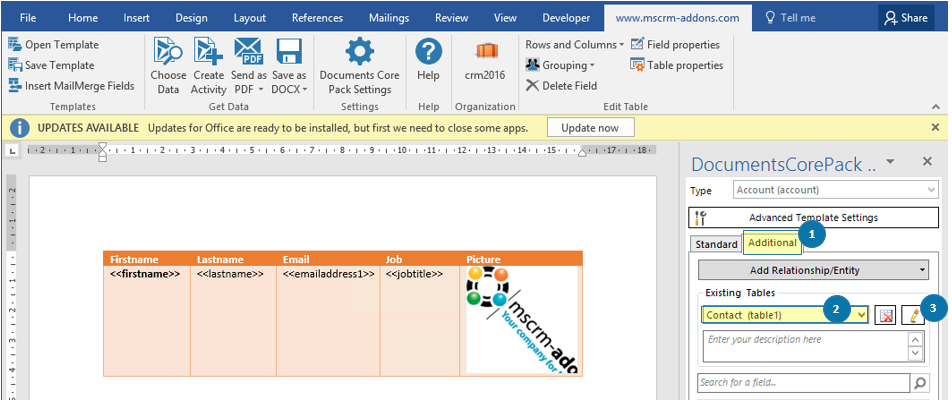The height and width of the screenshot is (400, 952).
Task: Click the Job column header
Action: click(393, 259)
